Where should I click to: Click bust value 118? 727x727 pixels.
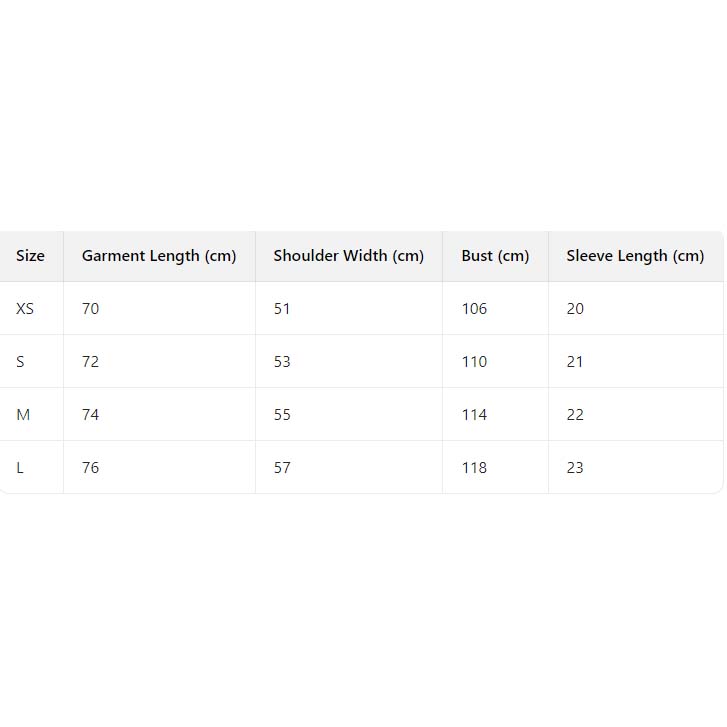point(474,468)
